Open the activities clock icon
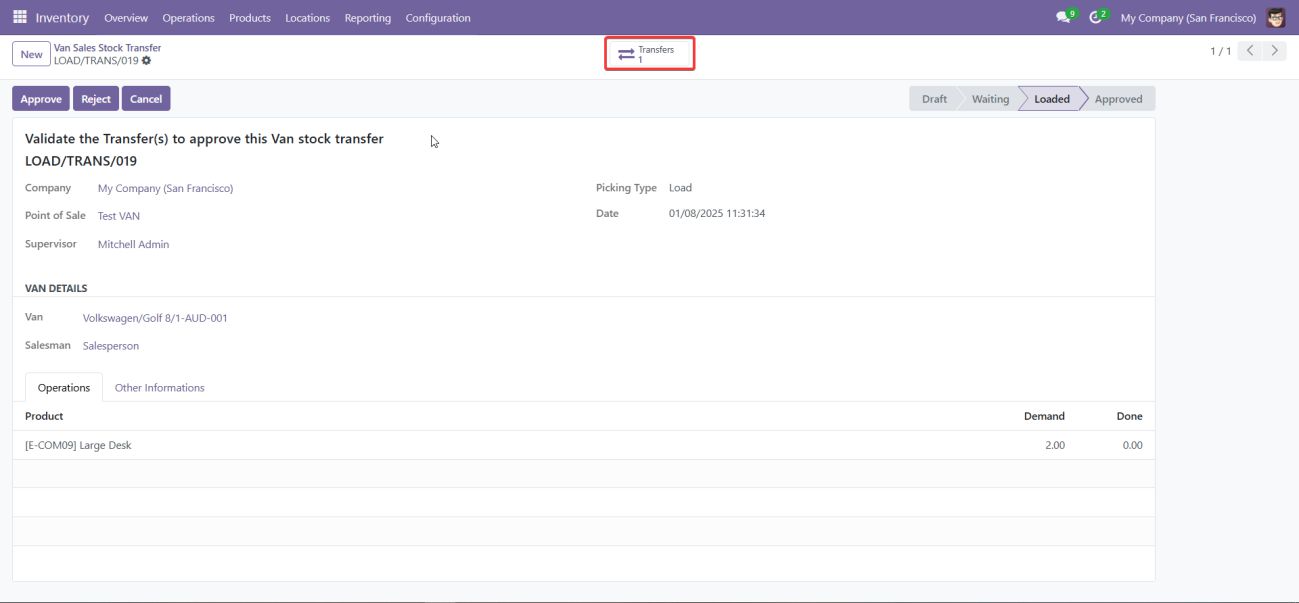Screen dimensions: 1299x603 coord(1097,17)
